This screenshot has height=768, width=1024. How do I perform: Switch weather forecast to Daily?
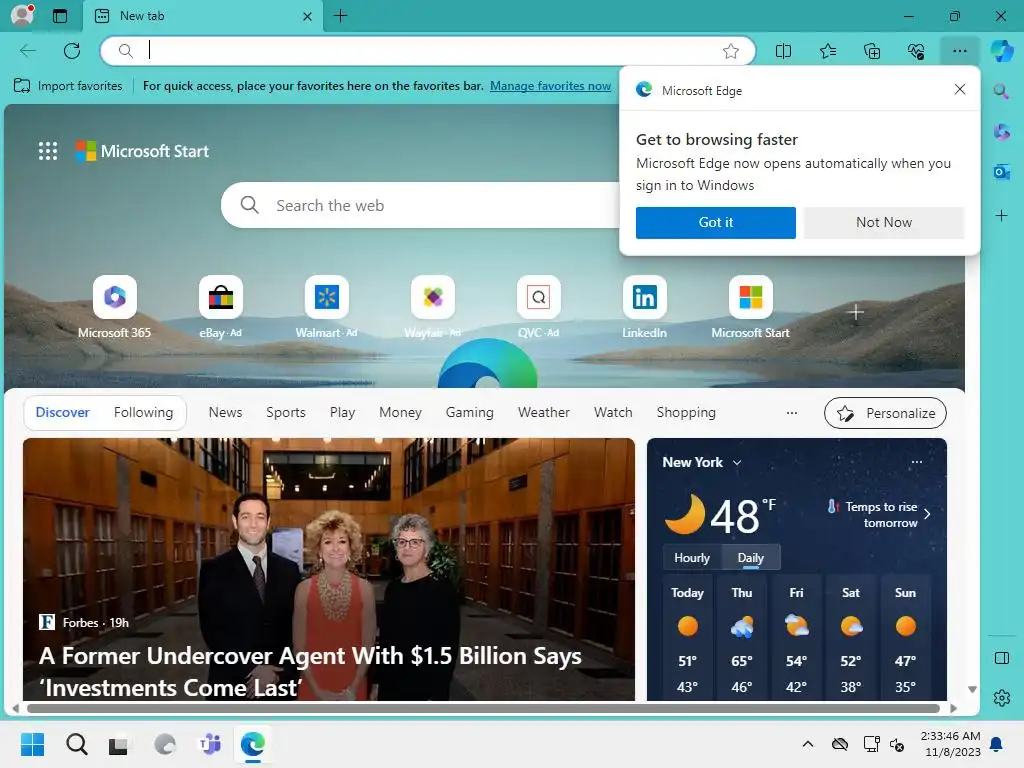[750, 558]
